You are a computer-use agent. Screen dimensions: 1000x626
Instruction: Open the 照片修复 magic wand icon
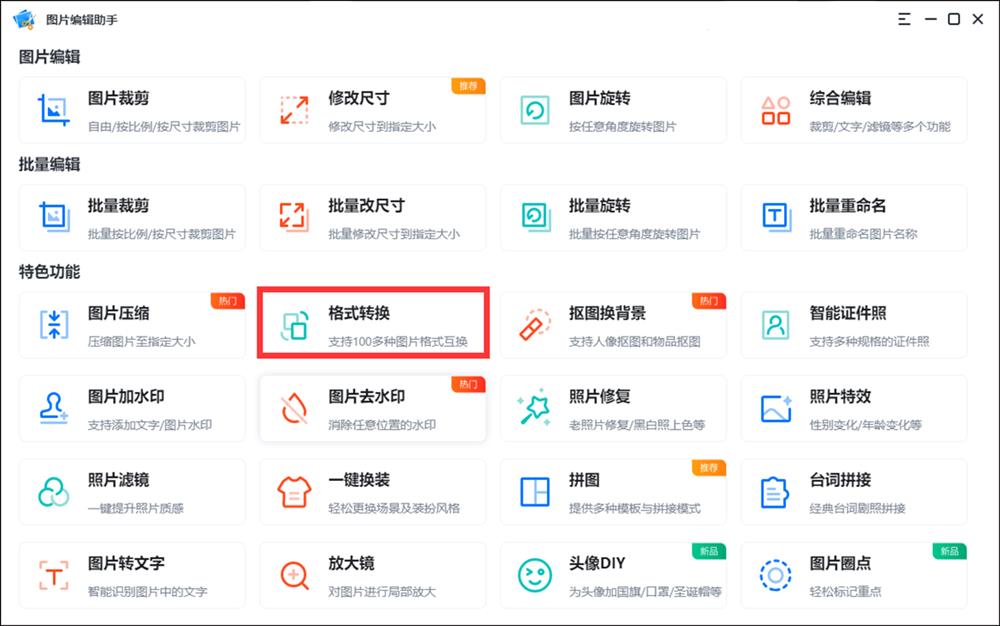coord(535,408)
